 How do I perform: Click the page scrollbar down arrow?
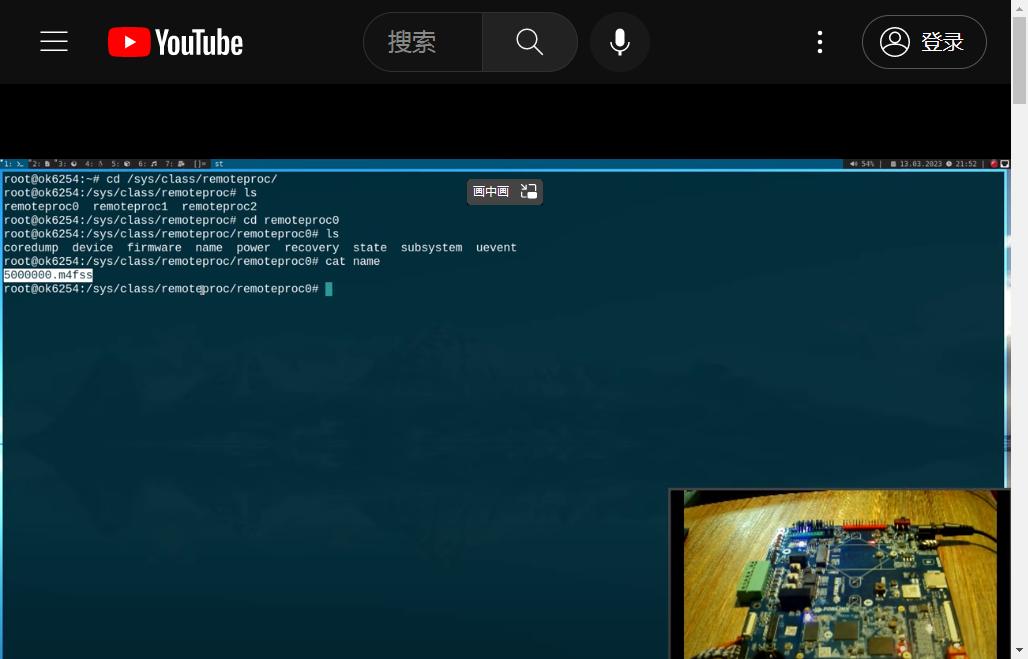[x=1019, y=651]
